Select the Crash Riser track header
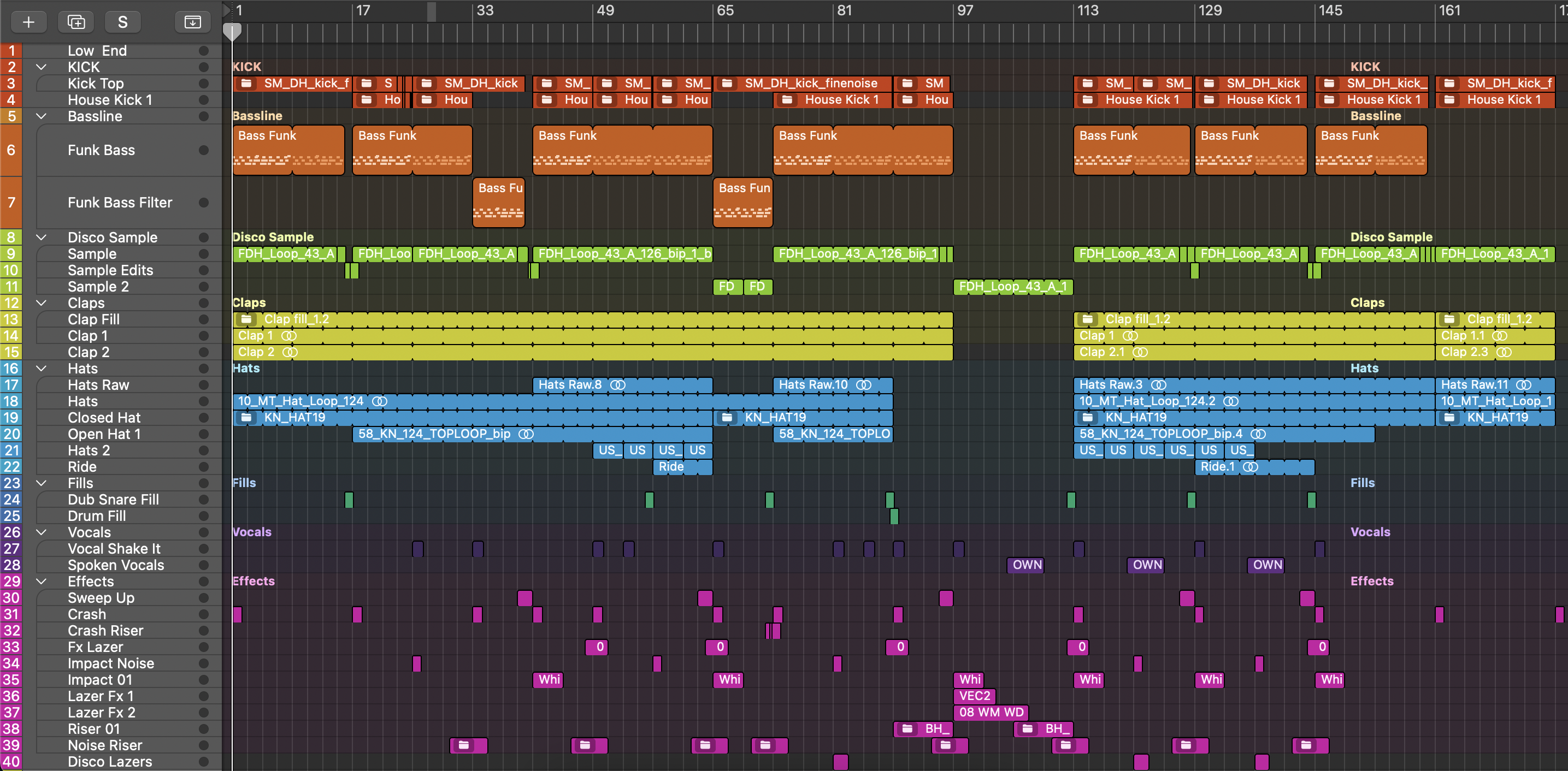 105,631
